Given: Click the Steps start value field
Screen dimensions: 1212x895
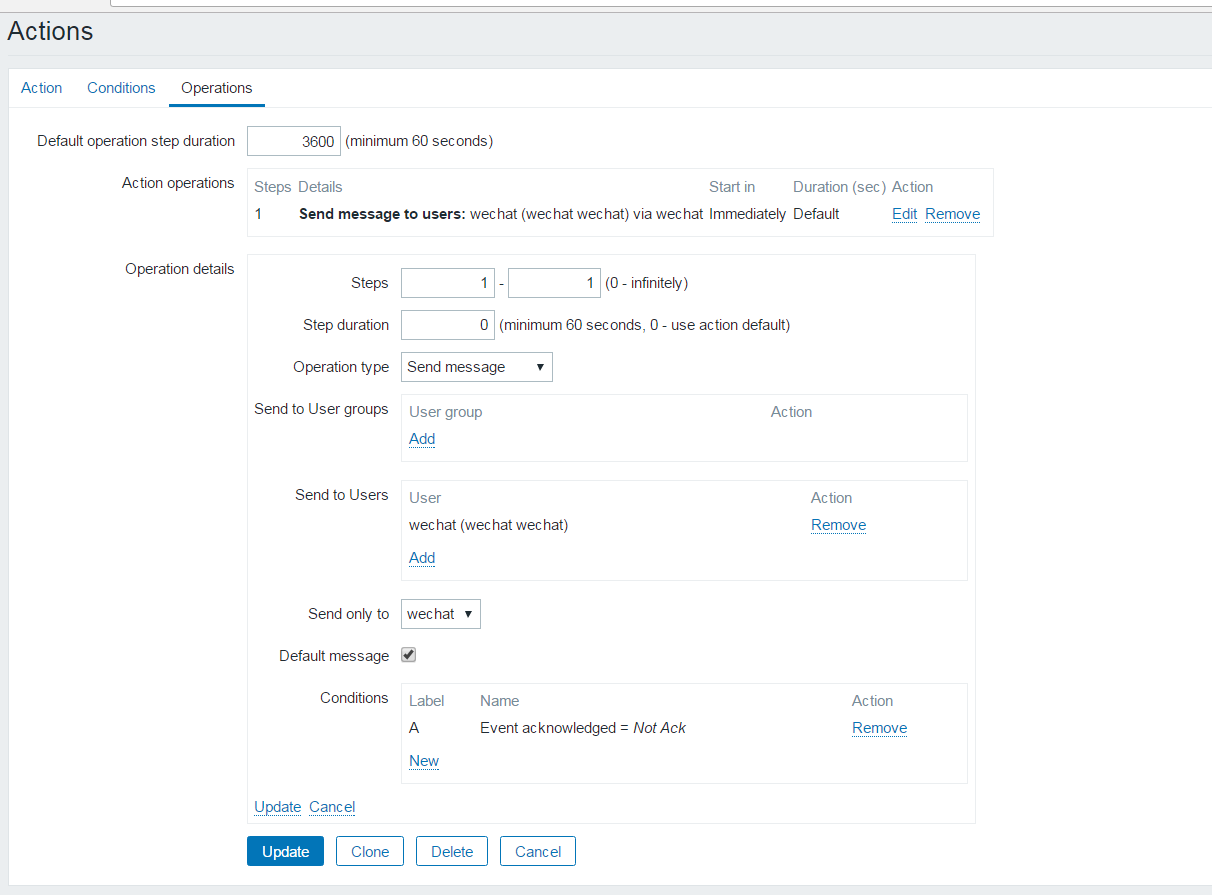Looking at the screenshot, I should pyautogui.click(x=447, y=283).
